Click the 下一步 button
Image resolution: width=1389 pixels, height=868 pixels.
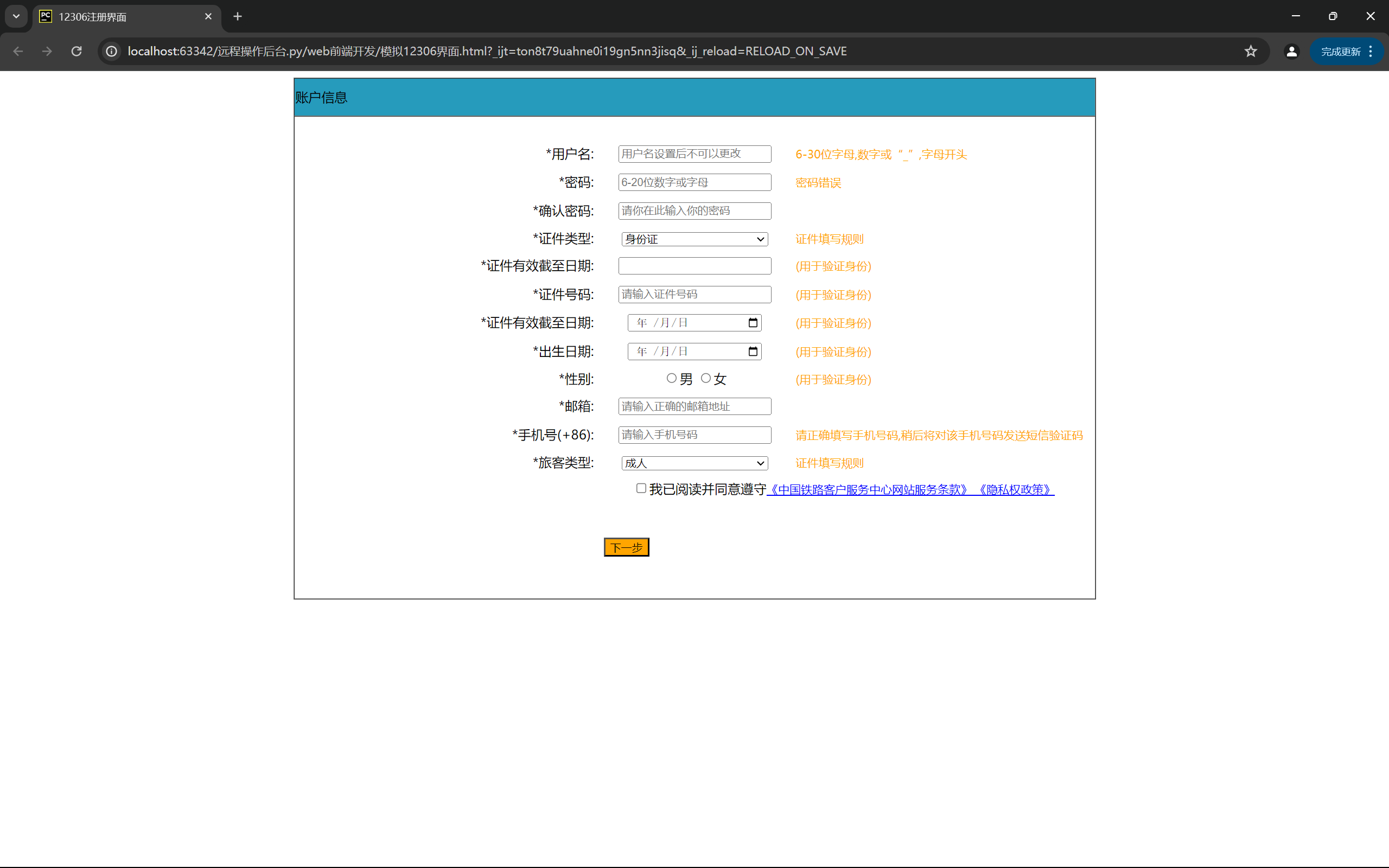(626, 547)
